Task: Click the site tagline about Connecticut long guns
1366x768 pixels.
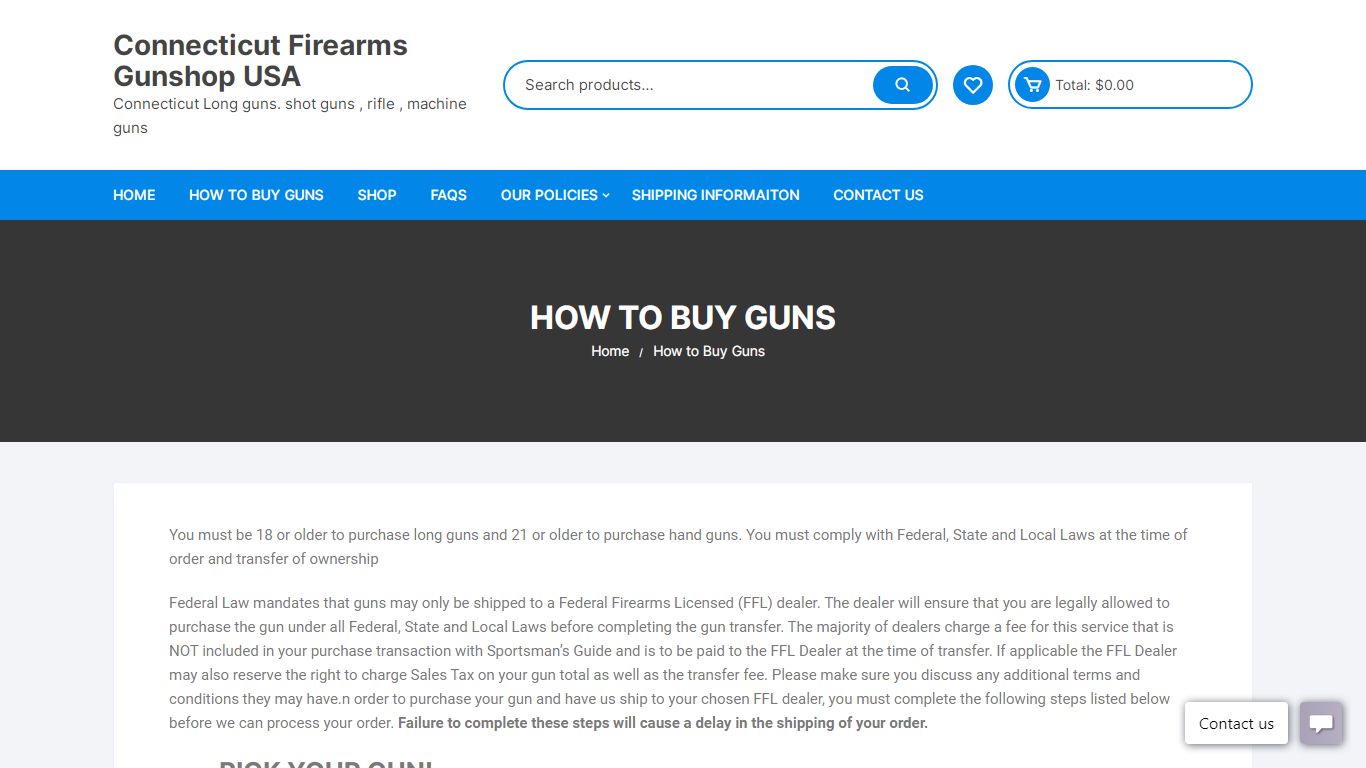Action: (290, 116)
